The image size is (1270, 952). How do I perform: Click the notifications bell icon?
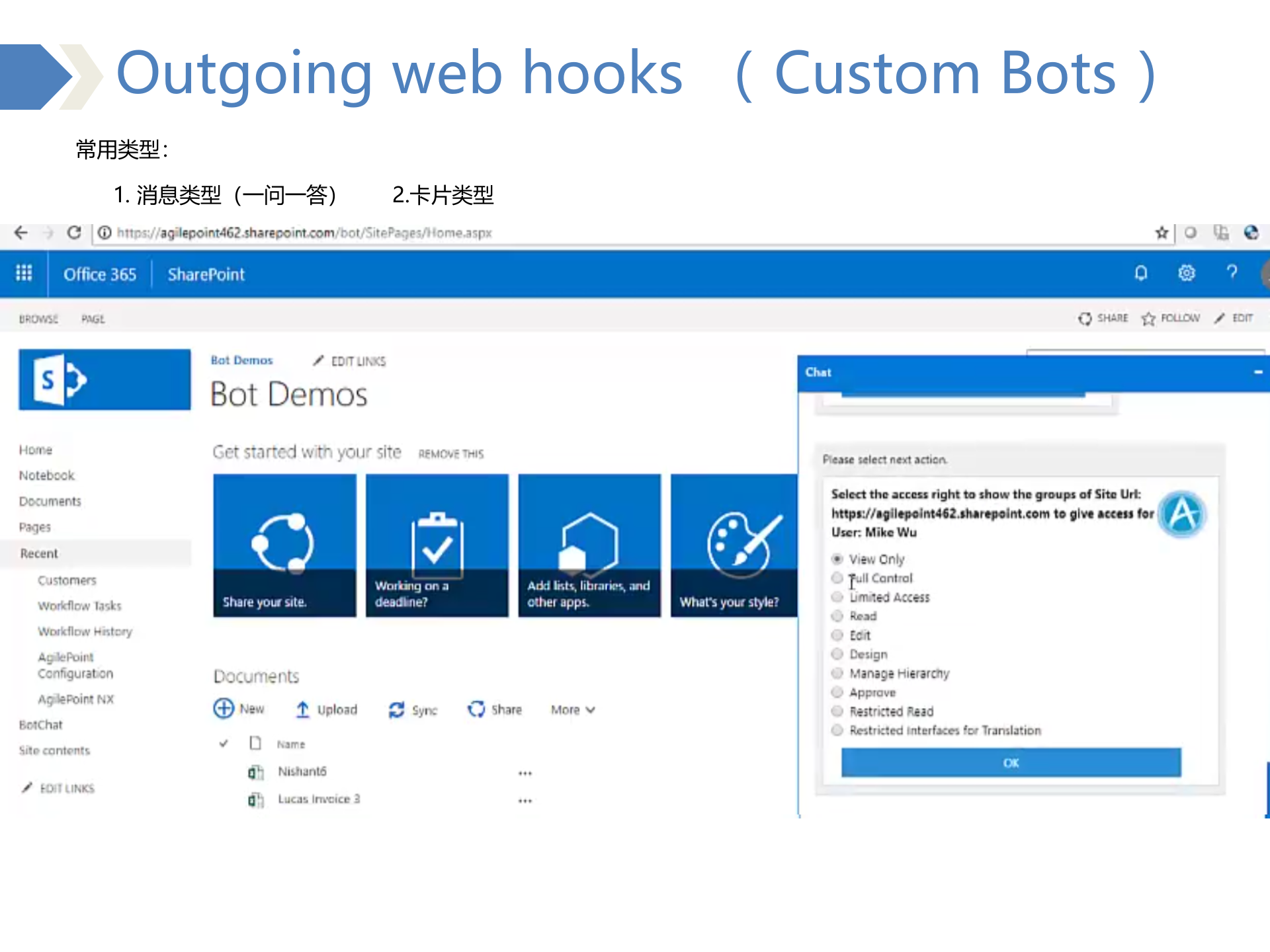(x=1141, y=273)
